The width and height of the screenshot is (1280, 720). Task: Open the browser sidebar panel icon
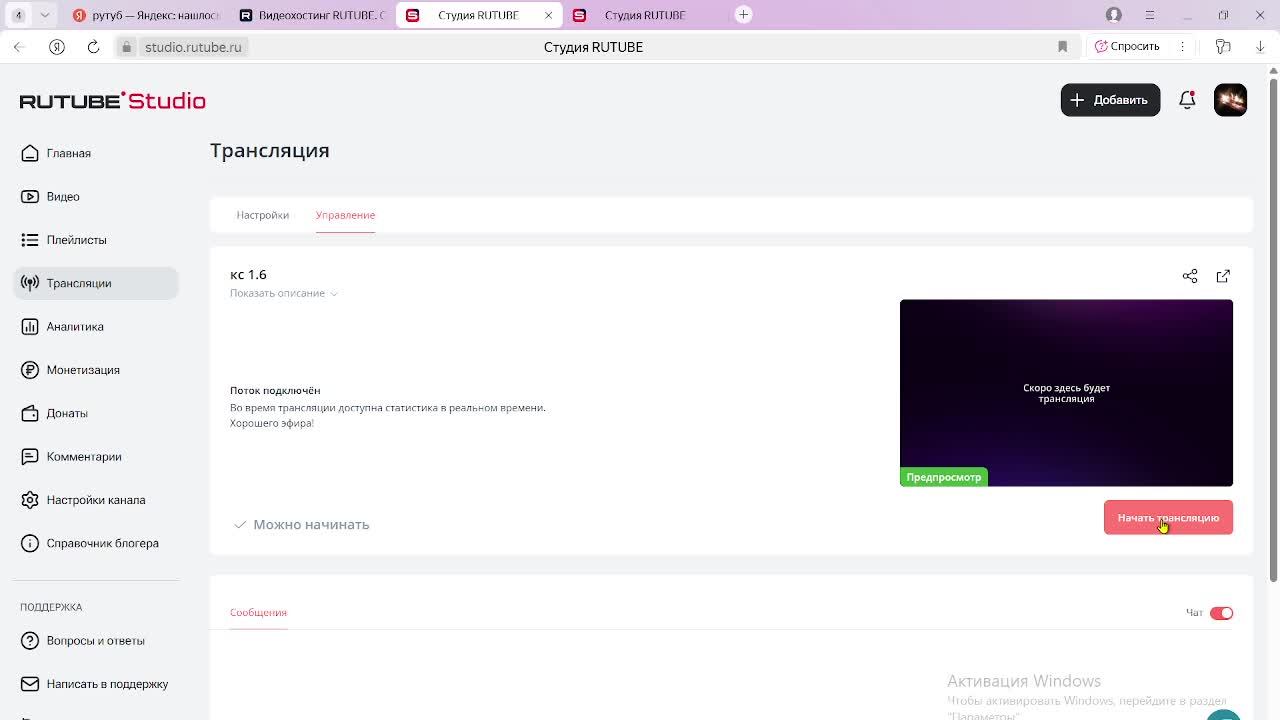coord(1223,47)
